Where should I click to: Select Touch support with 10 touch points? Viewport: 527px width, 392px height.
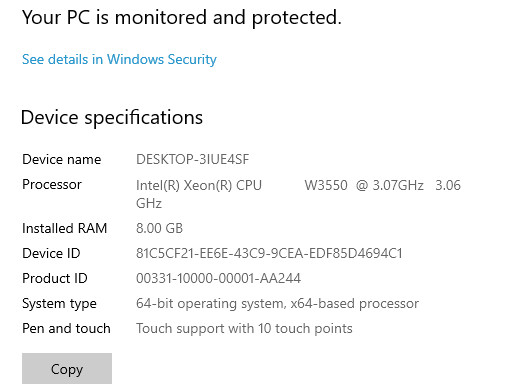point(244,329)
